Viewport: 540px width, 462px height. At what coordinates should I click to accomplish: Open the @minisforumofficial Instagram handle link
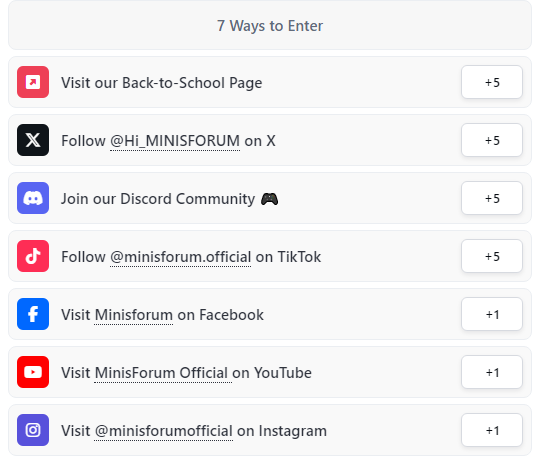[x=164, y=431]
